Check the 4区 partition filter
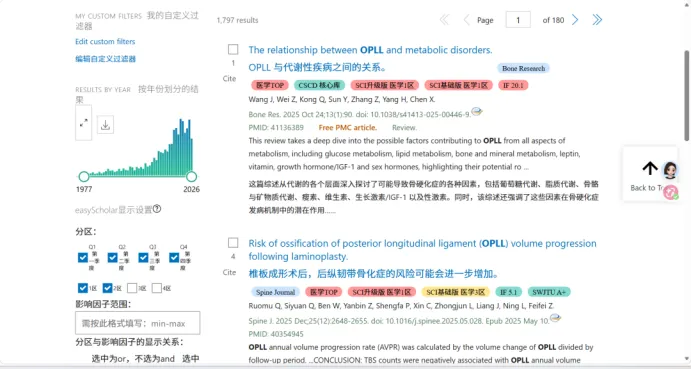Image resolution: width=692 pixels, height=369 pixels. (157, 288)
